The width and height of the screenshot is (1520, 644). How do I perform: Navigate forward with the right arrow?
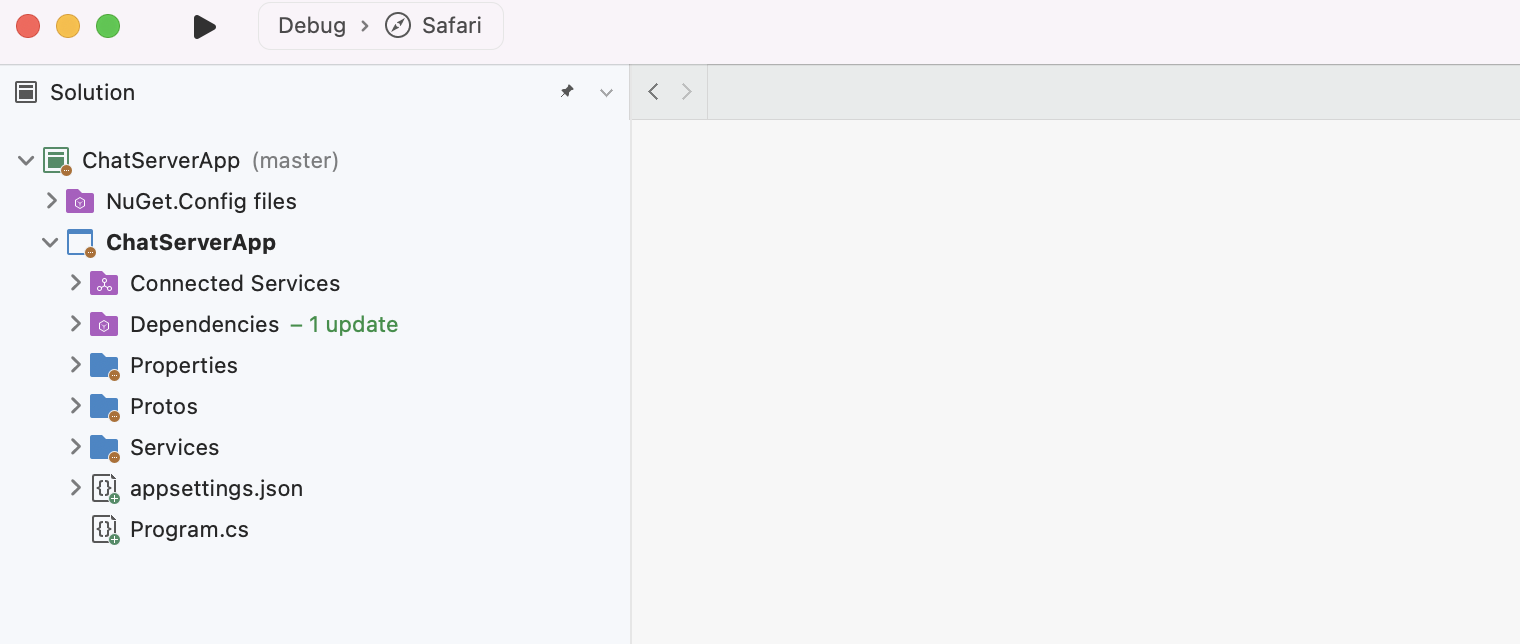pos(686,92)
